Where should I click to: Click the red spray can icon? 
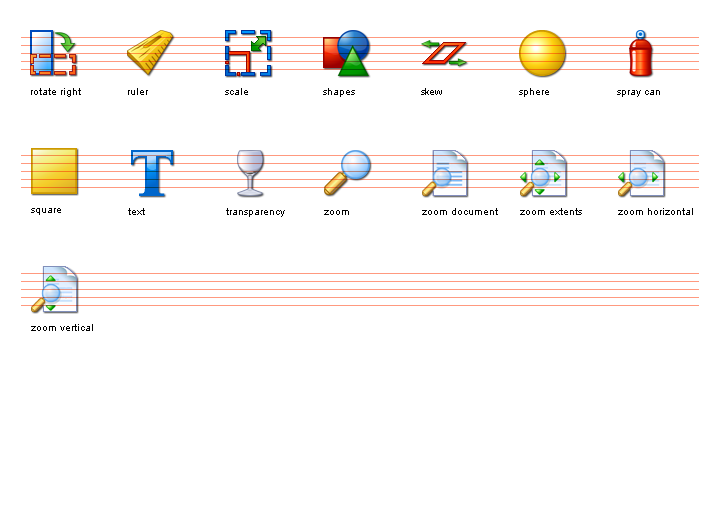(x=640, y=54)
